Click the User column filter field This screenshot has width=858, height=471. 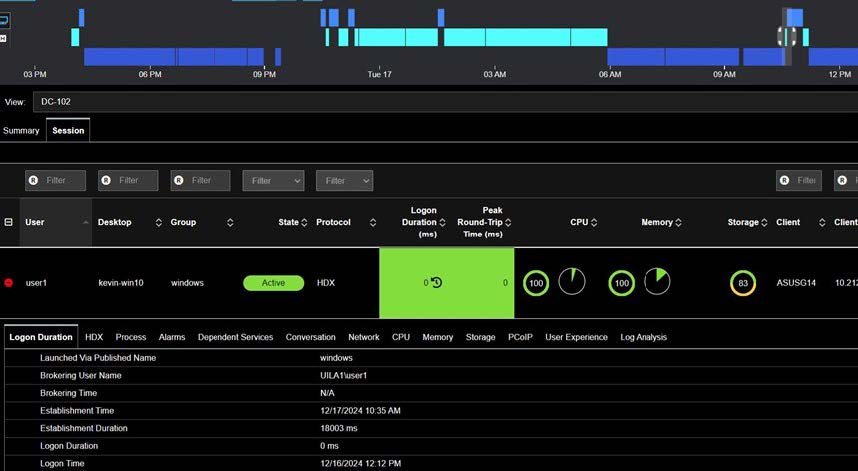coord(55,181)
